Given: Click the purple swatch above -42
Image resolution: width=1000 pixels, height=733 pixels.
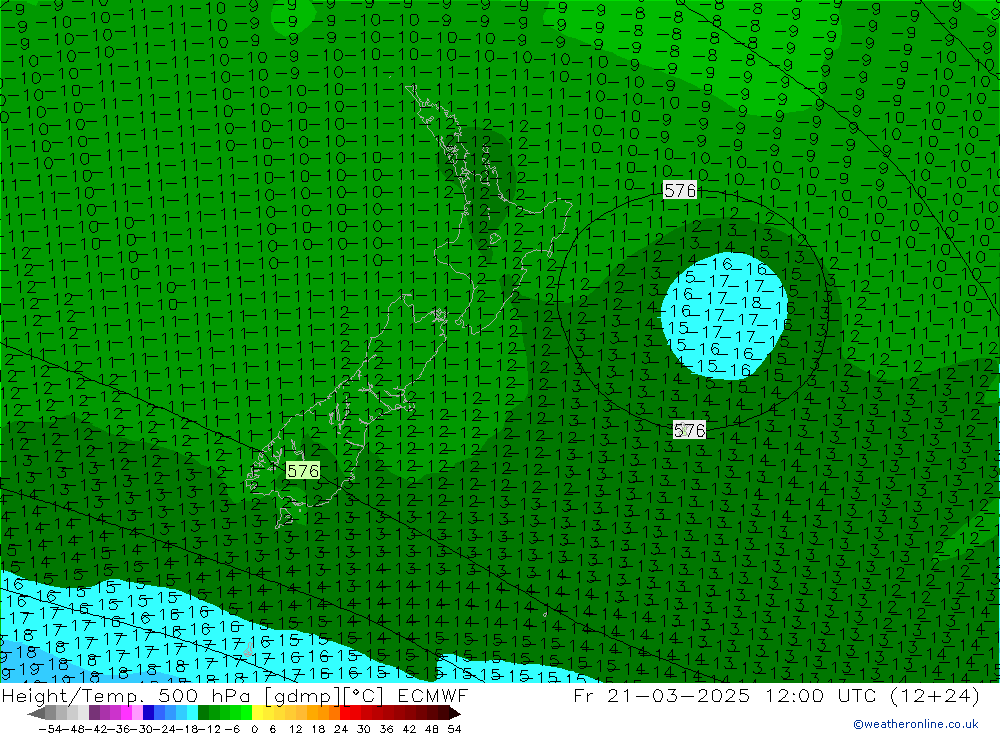Looking at the screenshot, I should 94,713.
